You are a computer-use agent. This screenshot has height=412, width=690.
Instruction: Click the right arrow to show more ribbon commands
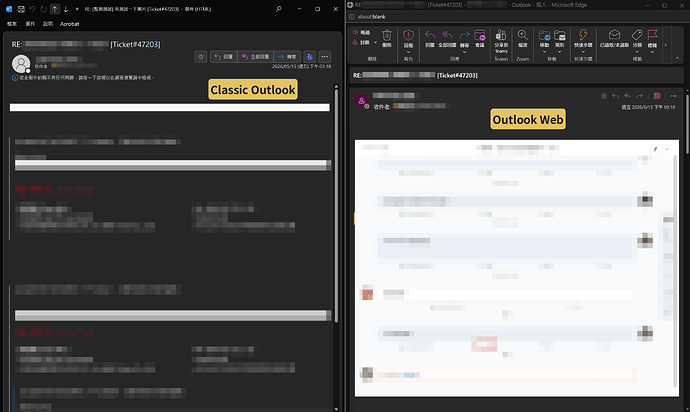point(665,45)
